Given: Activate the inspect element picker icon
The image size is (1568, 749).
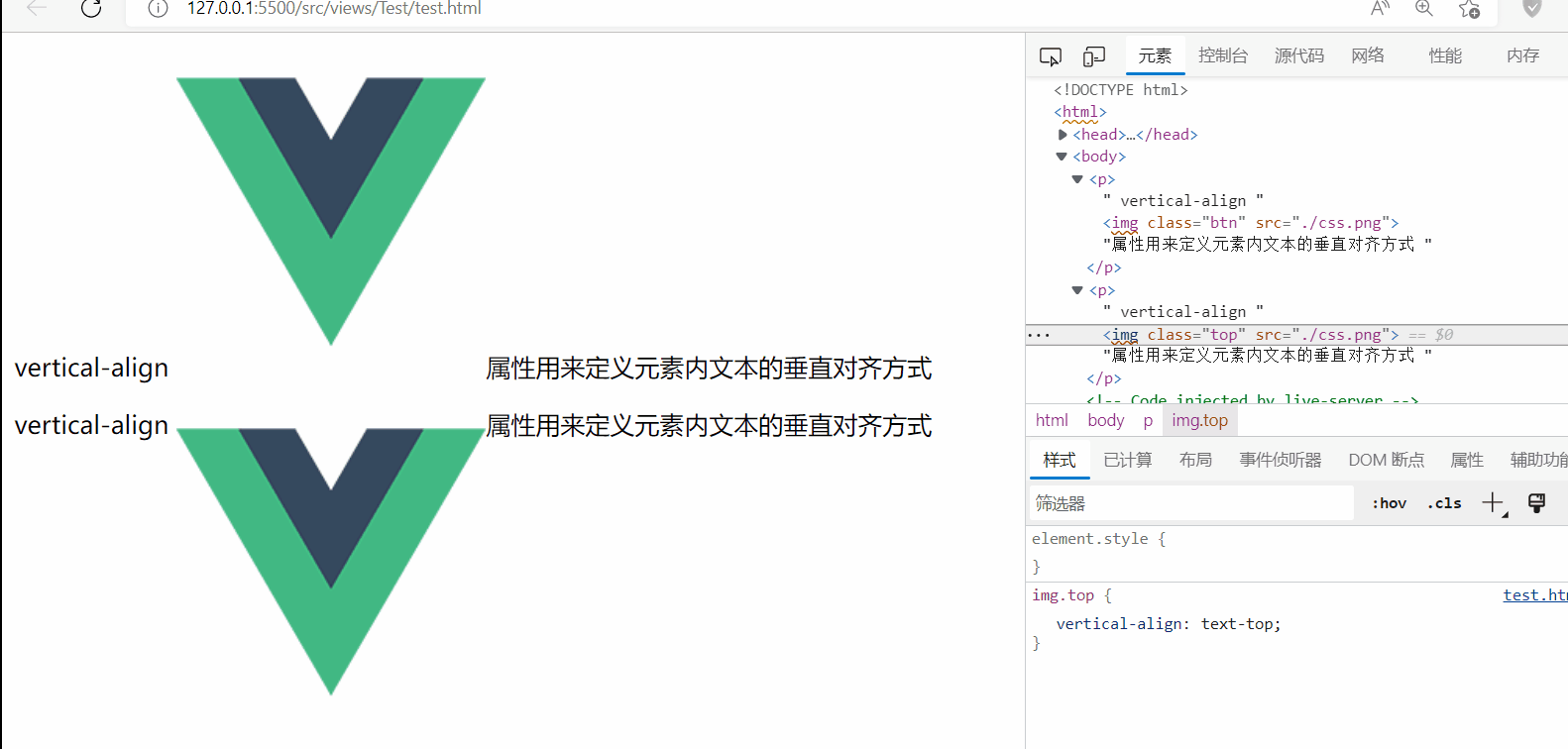Looking at the screenshot, I should pos(1051,56).
